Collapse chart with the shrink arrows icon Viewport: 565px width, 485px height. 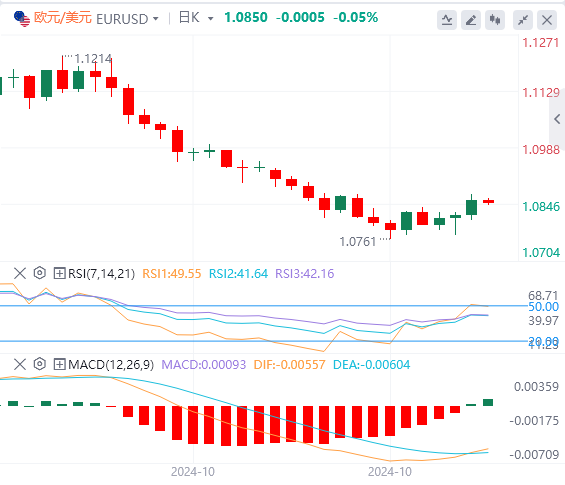pyautogui.click(x=523, y=20)
